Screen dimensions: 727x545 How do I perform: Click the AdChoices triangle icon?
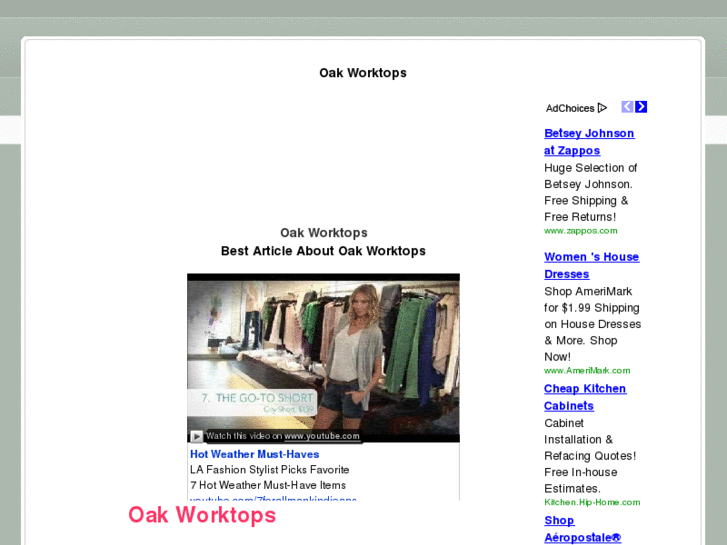pyautogui.click(x=602, y=108)
